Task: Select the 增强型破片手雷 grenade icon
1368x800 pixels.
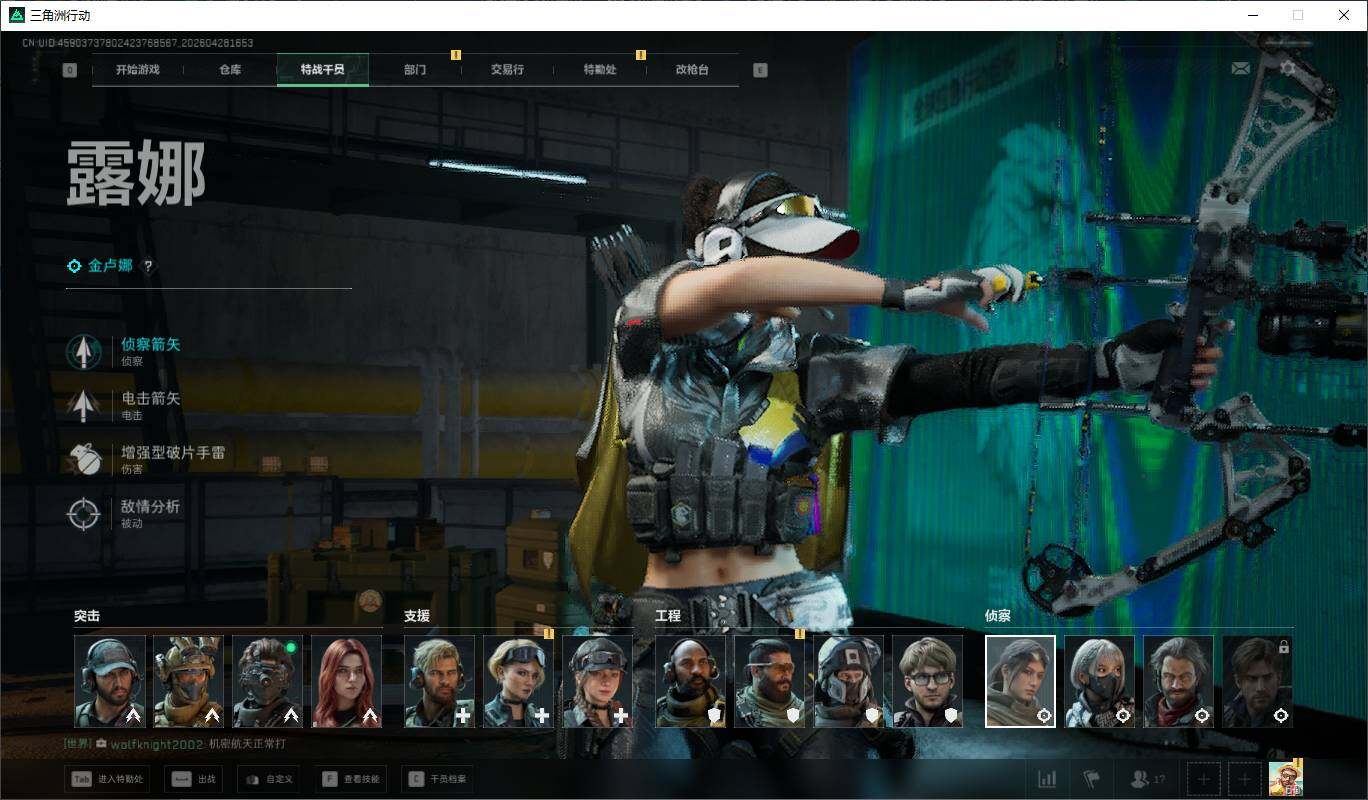Action: click(x=84, y=459)
